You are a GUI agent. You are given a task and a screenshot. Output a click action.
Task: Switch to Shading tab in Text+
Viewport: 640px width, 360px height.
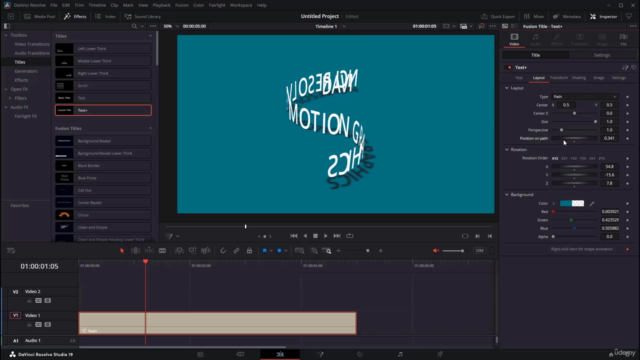(578, 78)
